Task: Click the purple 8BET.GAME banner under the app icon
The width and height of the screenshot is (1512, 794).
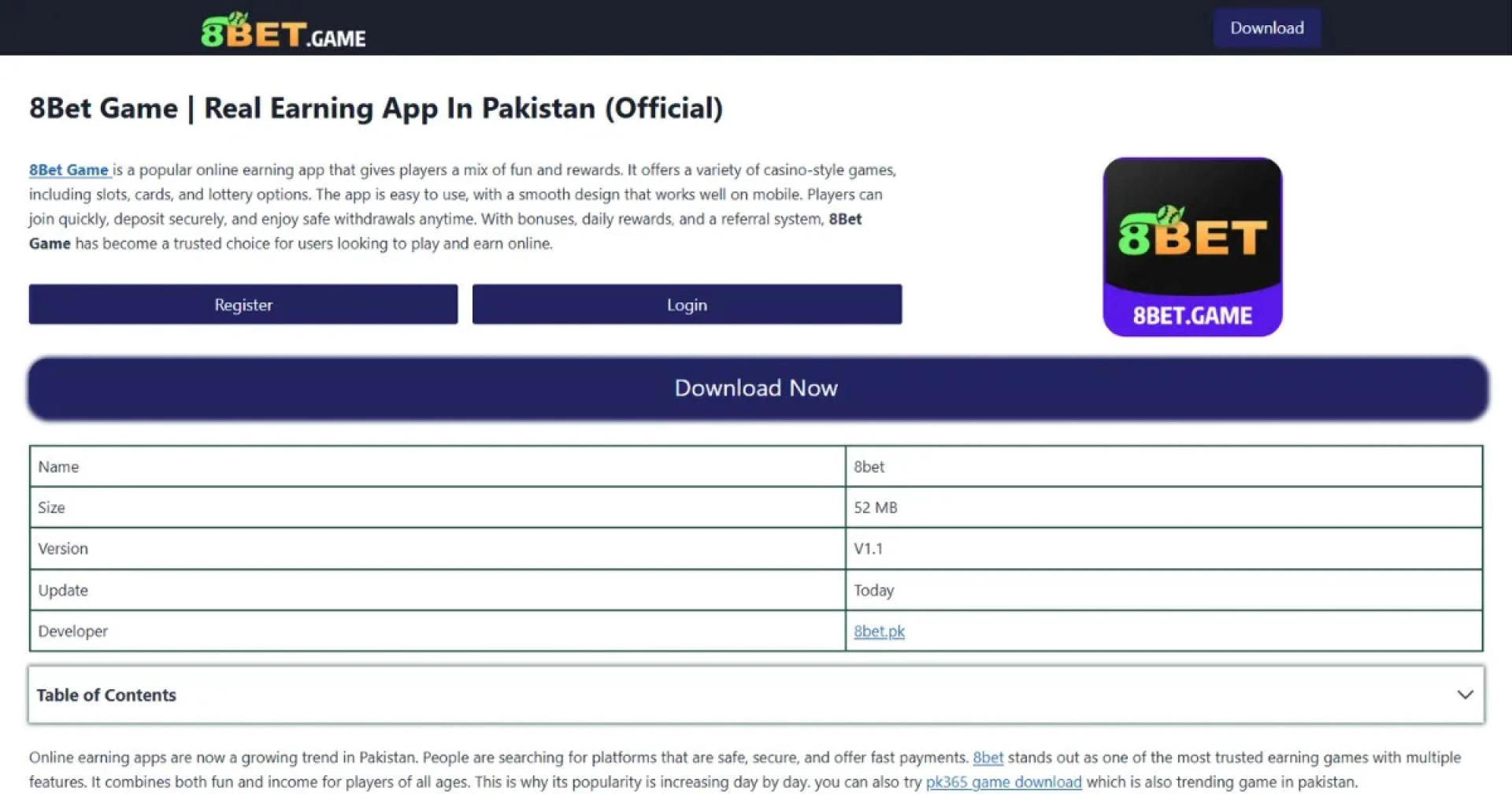Action: point(1191,314)
